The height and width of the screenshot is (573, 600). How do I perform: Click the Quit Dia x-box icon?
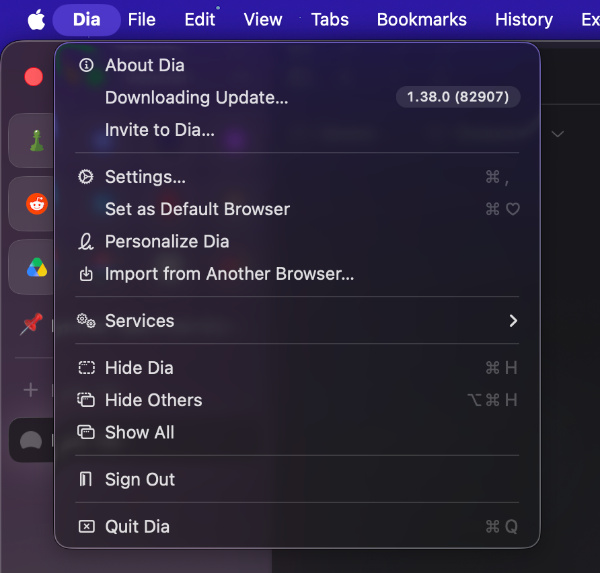pyautogui.click(x=86, y=527)
